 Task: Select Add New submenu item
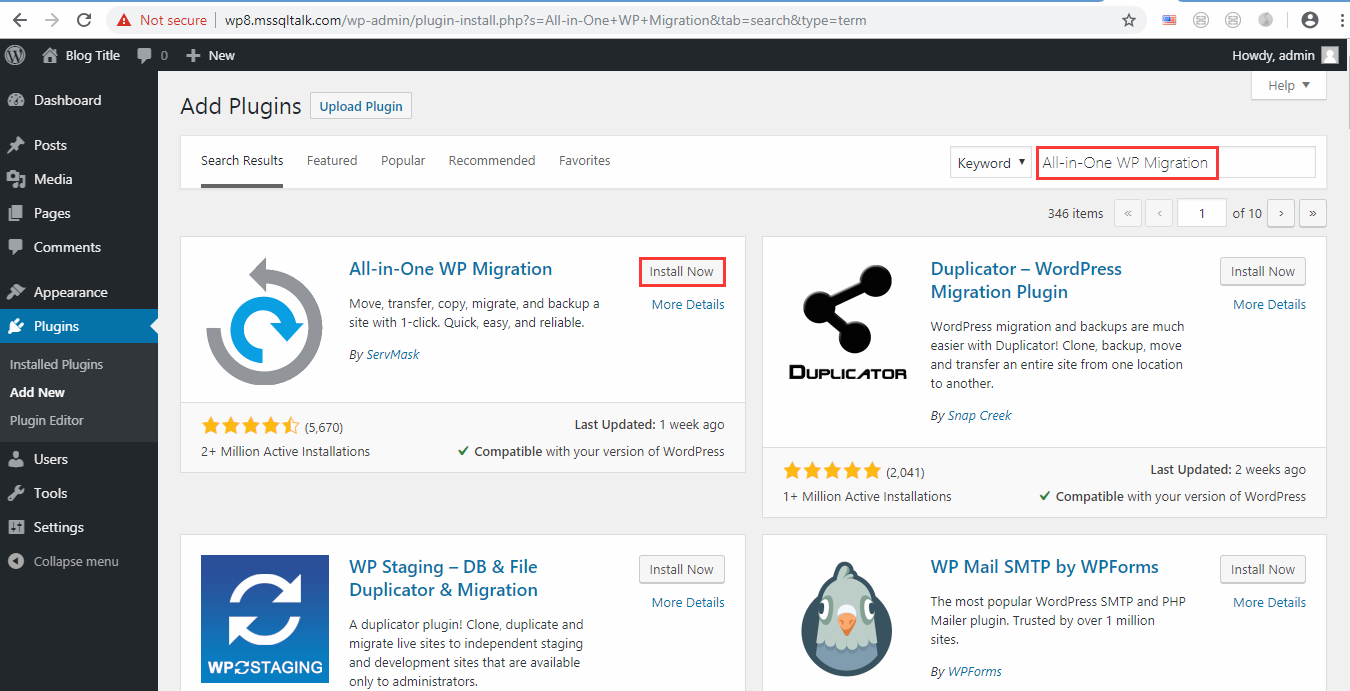37,392
